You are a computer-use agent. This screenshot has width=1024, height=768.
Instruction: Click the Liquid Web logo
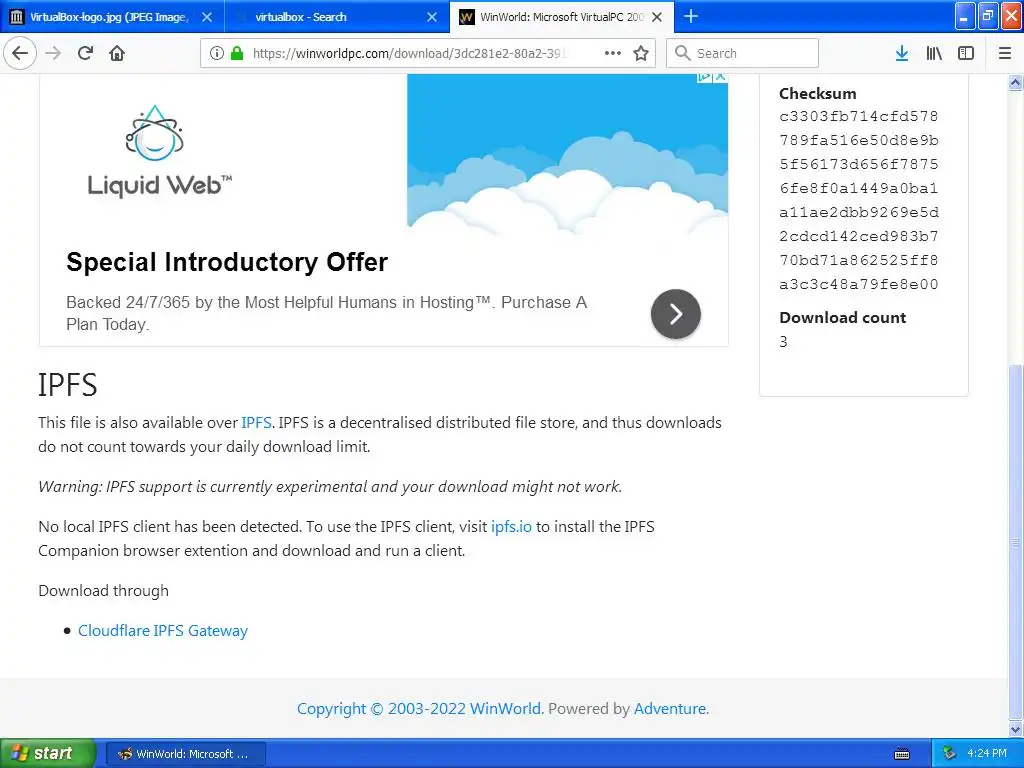tap(160, 151)
